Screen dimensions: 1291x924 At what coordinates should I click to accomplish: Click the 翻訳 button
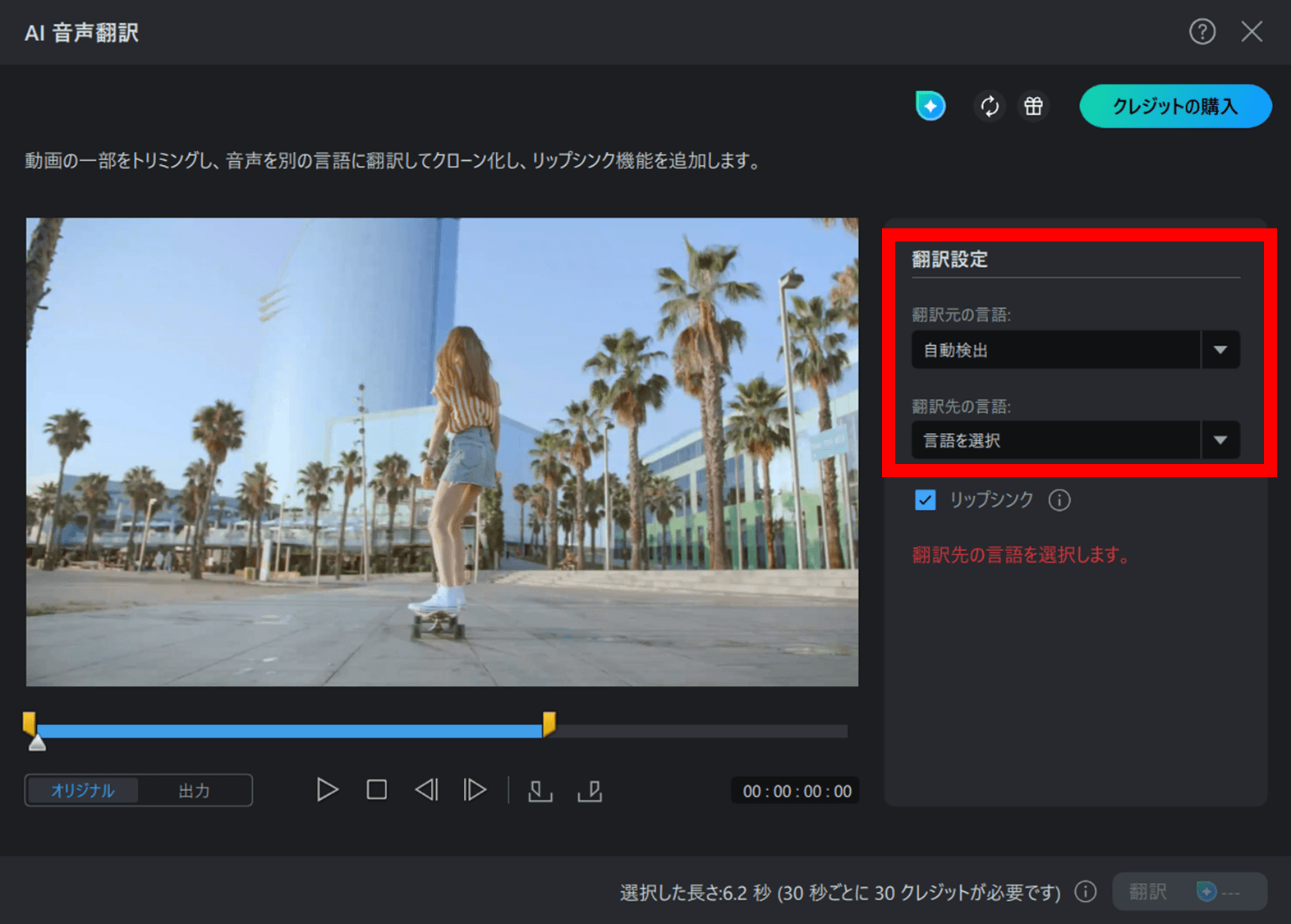click(1188, 892)
